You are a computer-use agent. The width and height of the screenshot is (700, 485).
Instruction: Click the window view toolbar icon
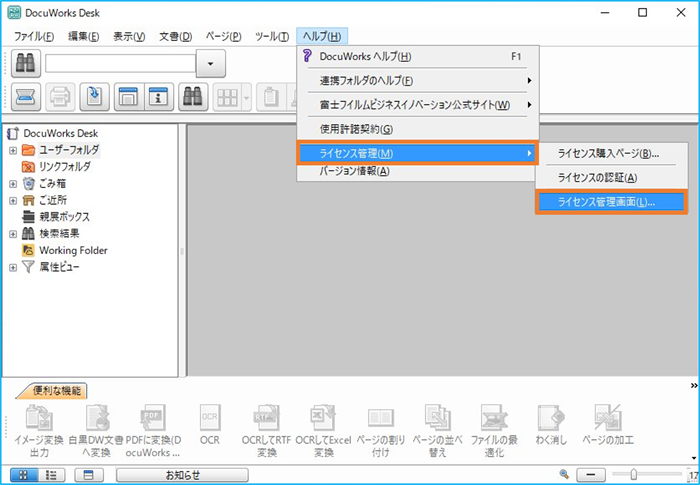pos(129,96)
